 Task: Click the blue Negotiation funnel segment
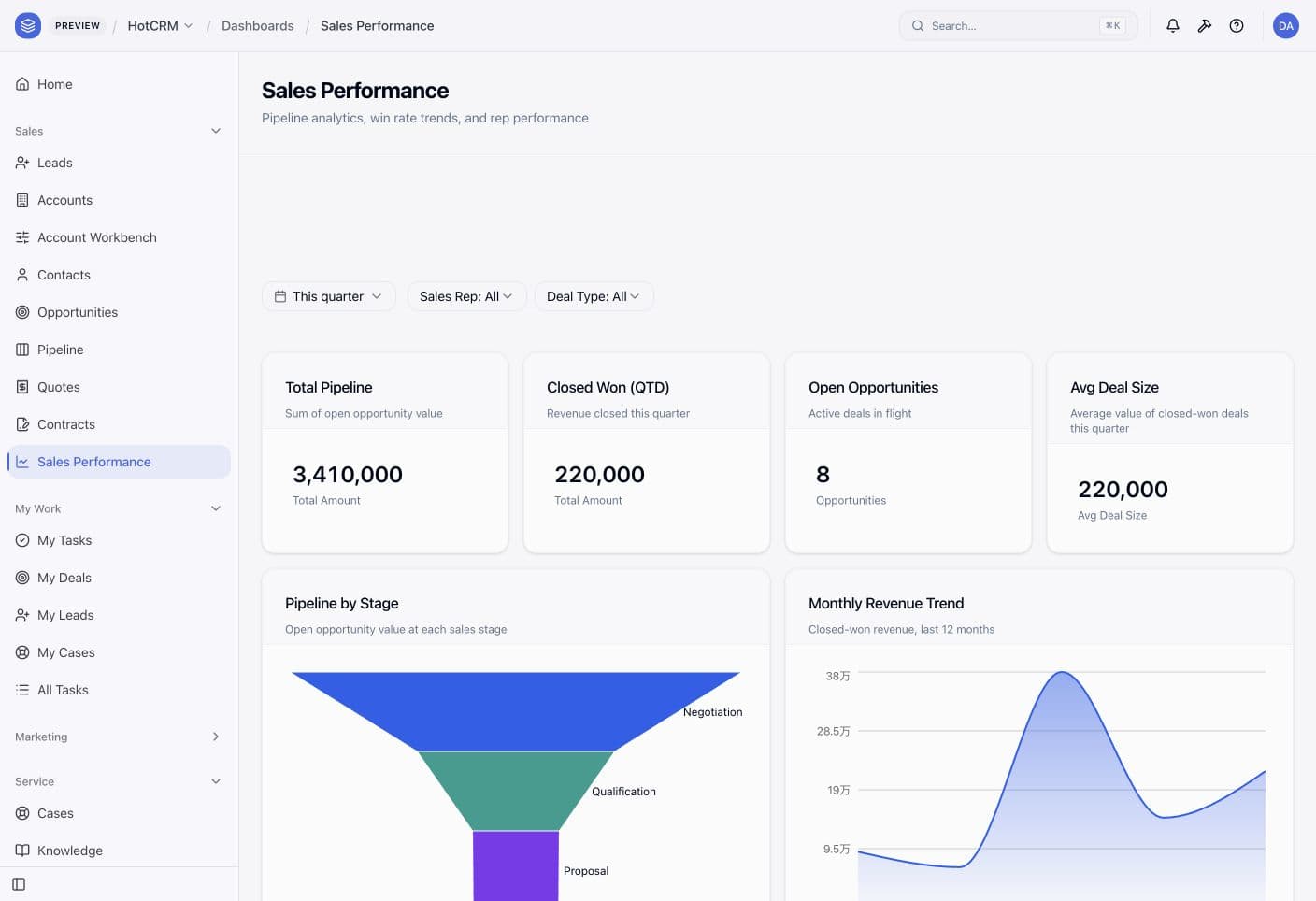coord(515,710)
